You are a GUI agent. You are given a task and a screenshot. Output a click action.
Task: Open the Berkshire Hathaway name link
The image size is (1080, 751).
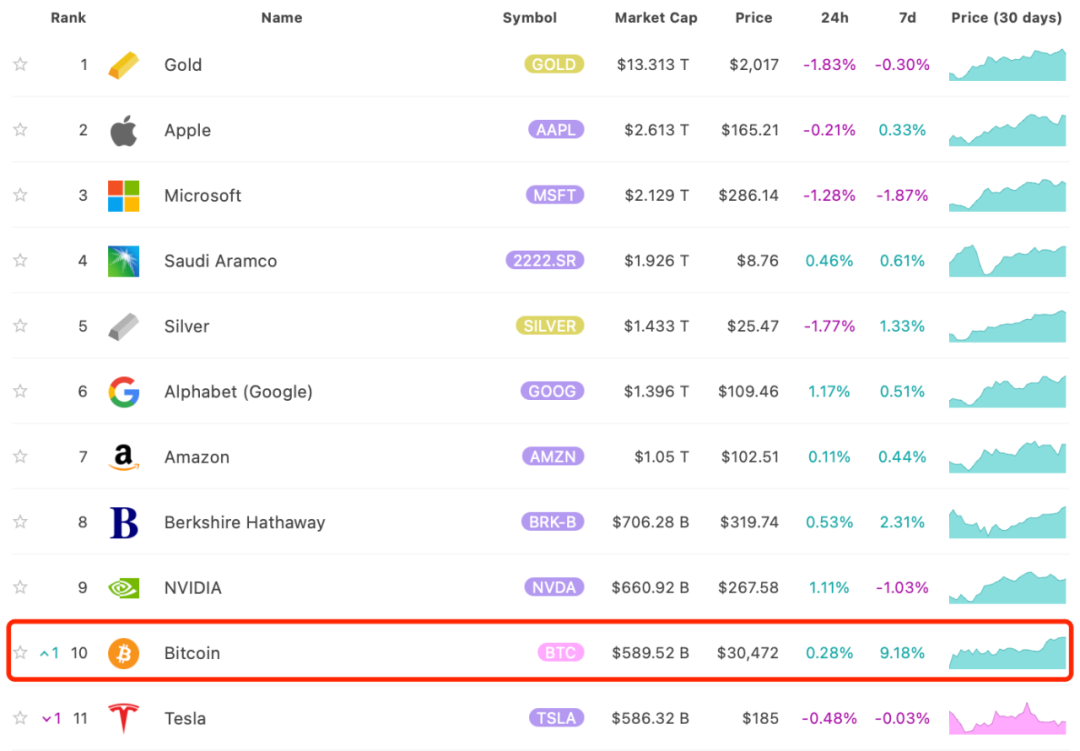[x=244, y=522]
